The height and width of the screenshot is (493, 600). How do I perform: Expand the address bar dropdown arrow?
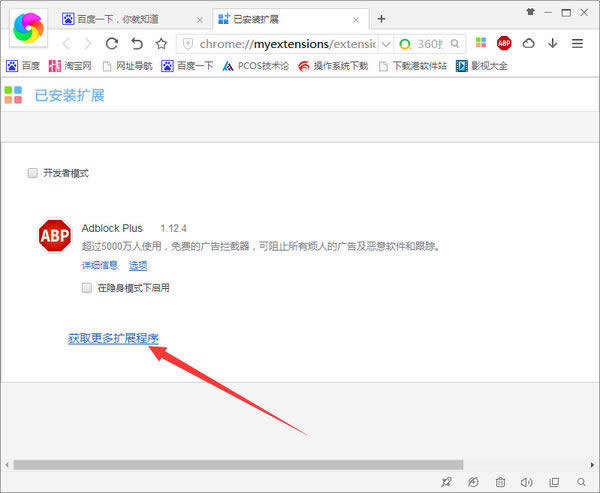click(x=386, y=44)
